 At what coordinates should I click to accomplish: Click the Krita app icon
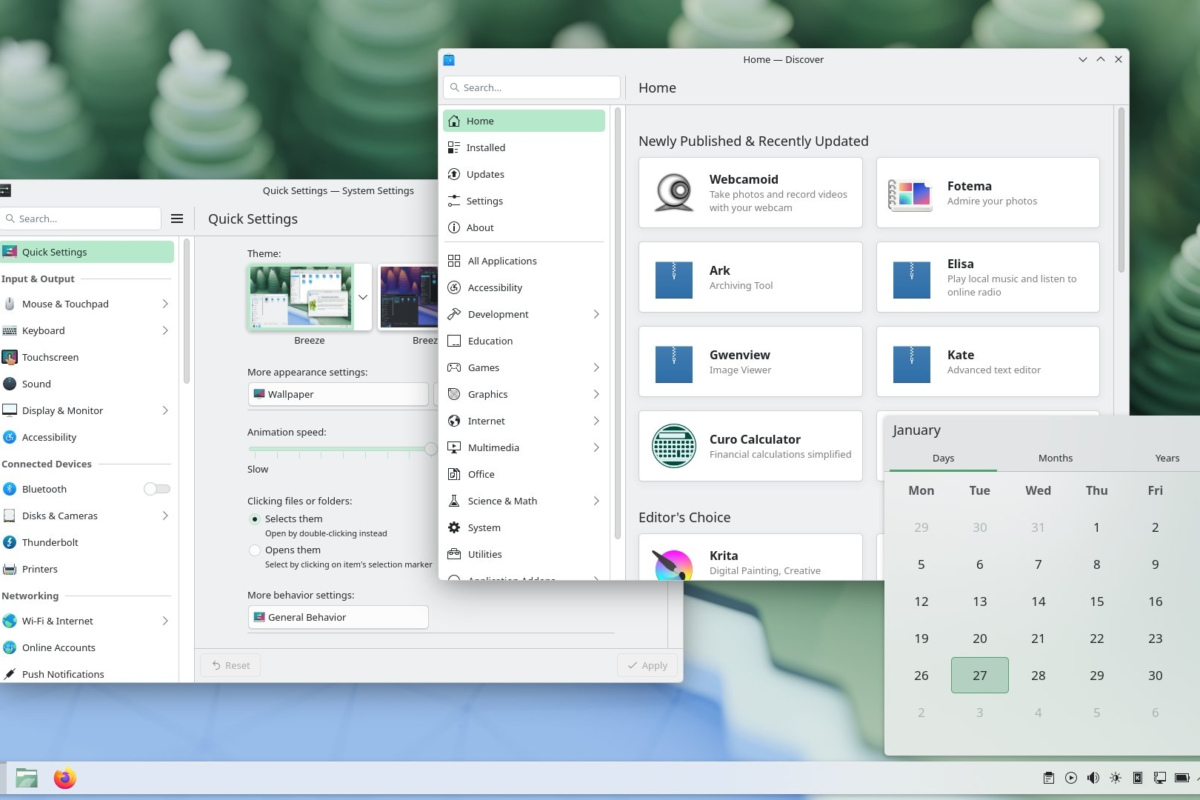click(672, 564)
